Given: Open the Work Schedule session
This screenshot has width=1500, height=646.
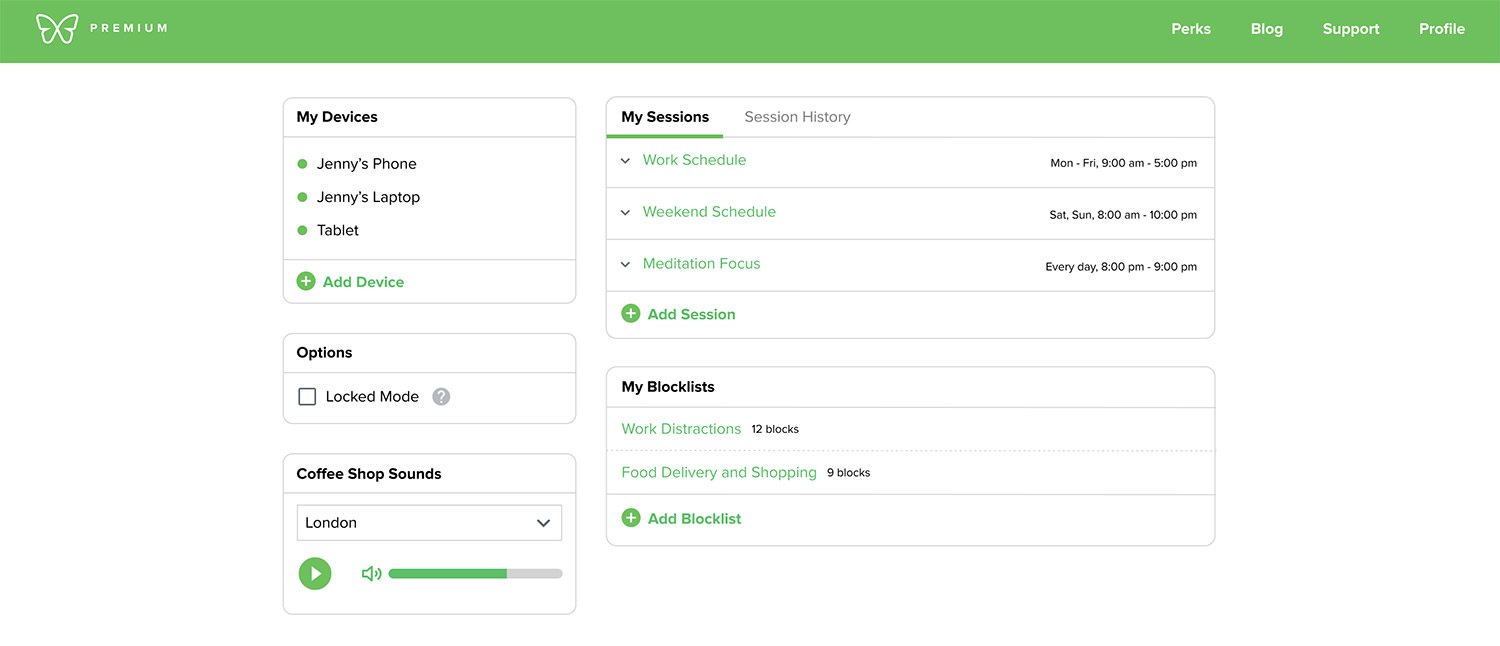Looking at the screenshot, I should point(694,160).
